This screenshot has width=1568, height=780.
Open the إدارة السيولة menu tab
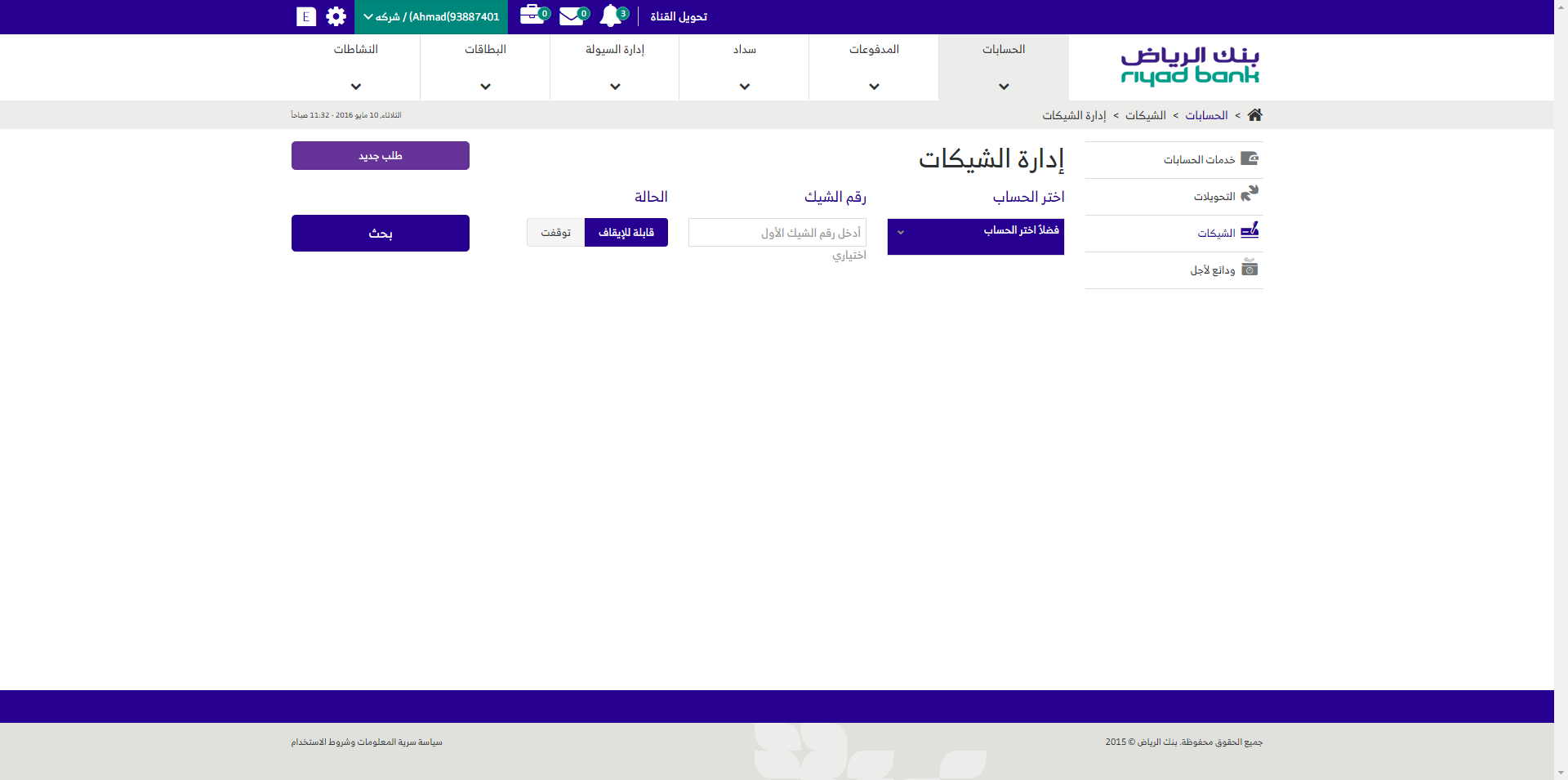(615, 67)
